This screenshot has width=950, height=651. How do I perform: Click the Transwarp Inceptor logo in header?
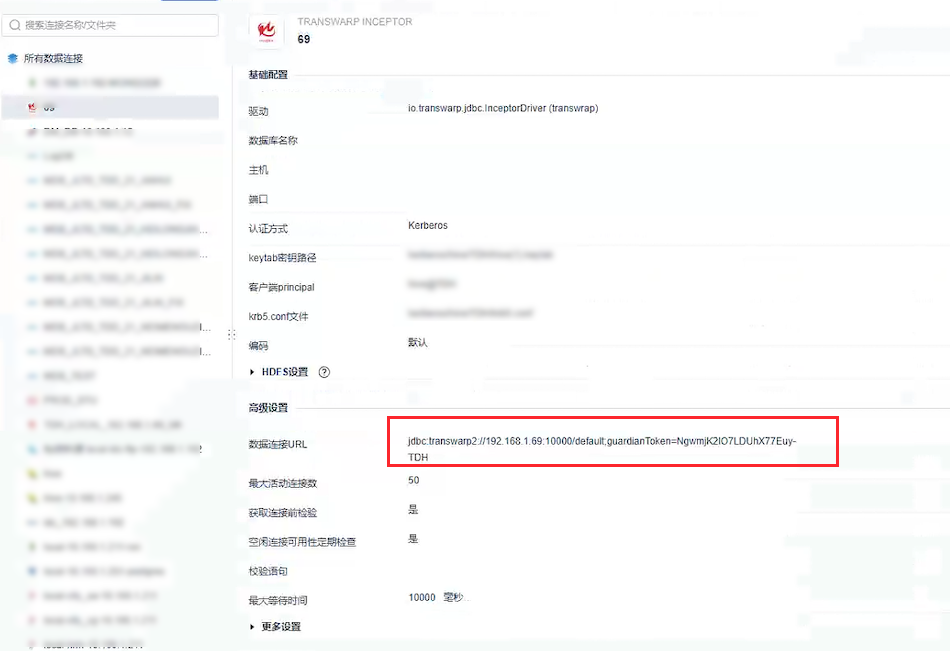coord(267,31)
